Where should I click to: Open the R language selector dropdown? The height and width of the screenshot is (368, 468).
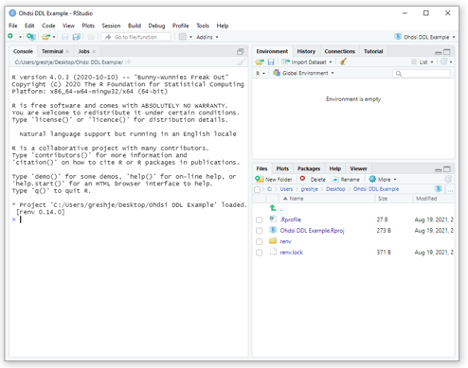[260, 73]
